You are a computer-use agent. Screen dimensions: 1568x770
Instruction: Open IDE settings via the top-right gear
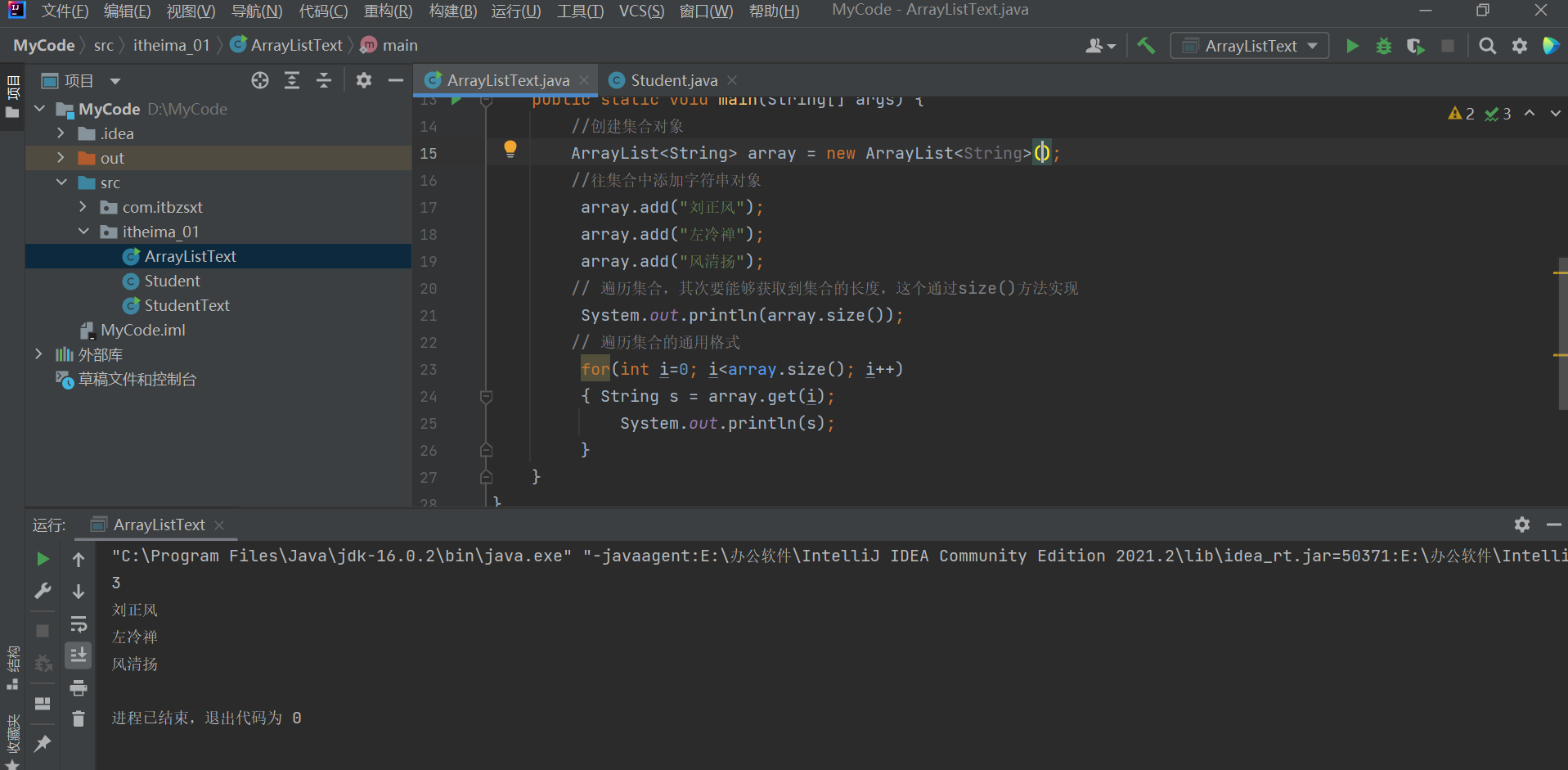(x=1519, y=46)
